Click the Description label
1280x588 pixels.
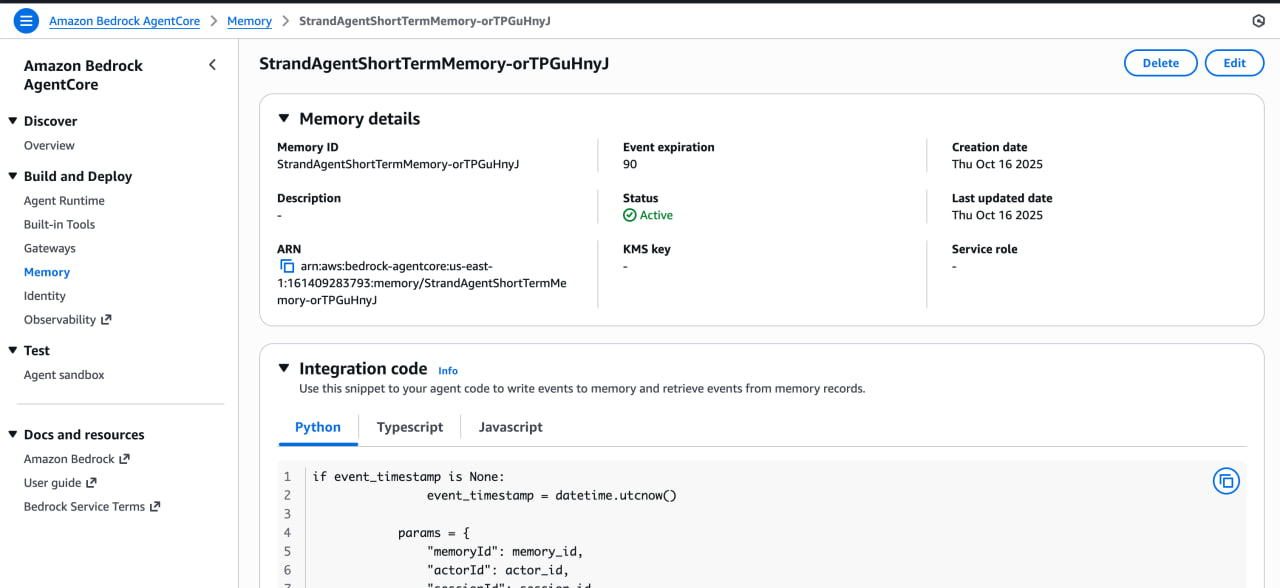(x=309, y=198)
